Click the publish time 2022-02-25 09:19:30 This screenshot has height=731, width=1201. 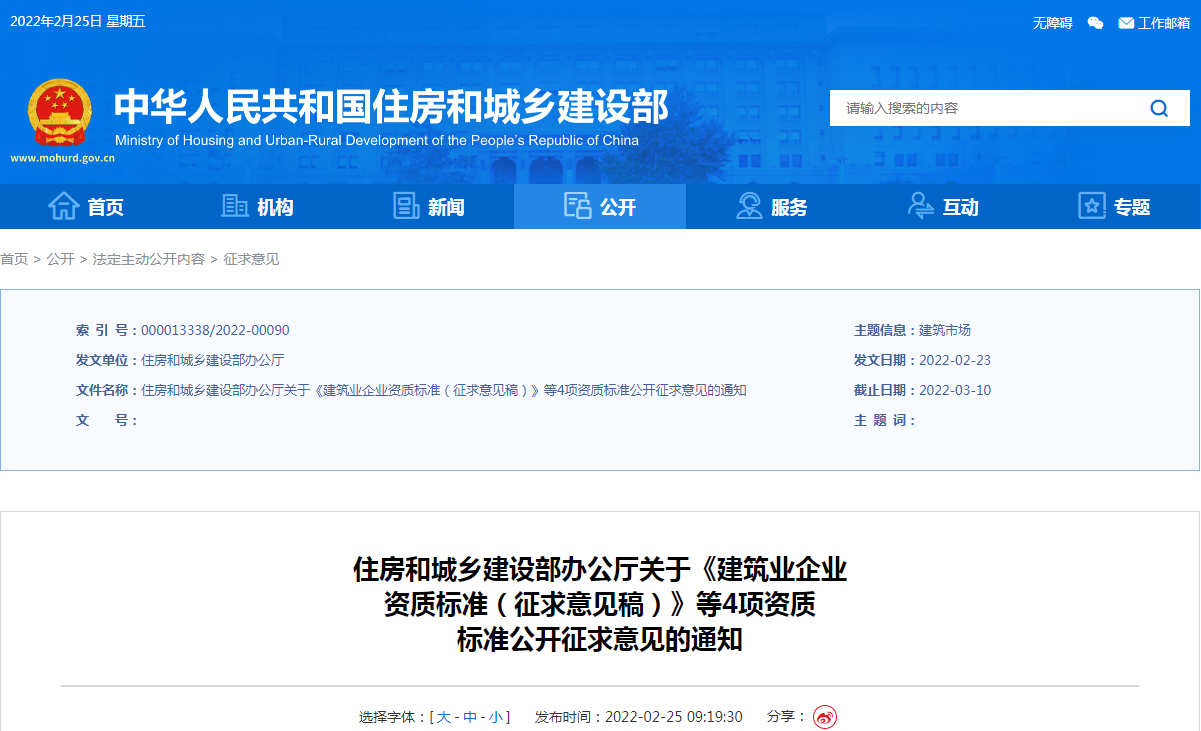tap(673, 717)
